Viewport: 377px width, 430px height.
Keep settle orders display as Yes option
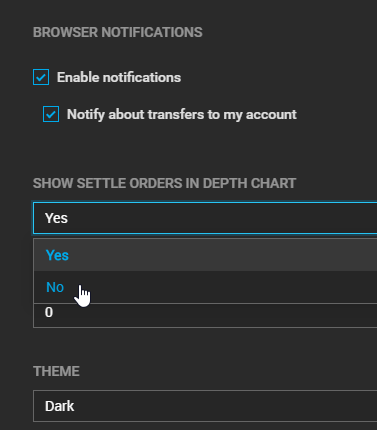(x=206, y=255)
